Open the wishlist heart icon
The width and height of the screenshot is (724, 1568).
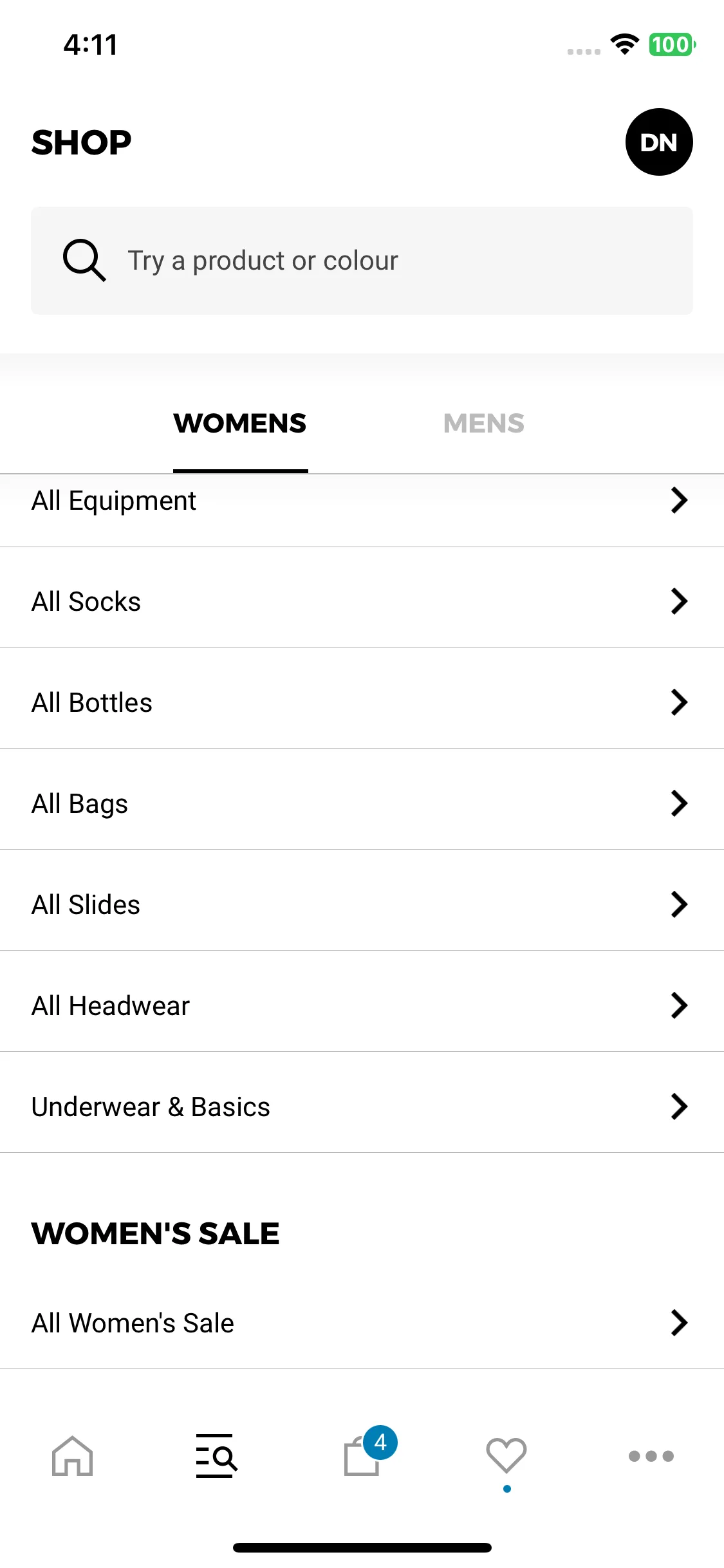(506, 1455)
